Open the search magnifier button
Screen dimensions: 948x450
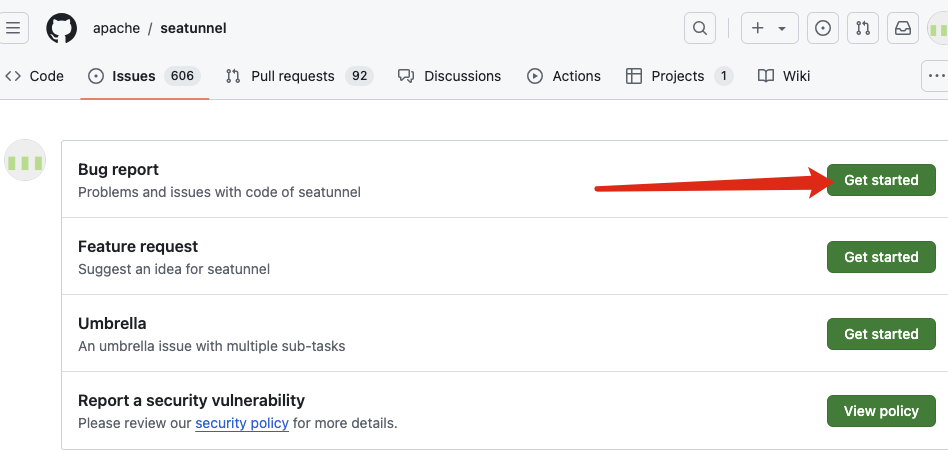coord(700,28)
